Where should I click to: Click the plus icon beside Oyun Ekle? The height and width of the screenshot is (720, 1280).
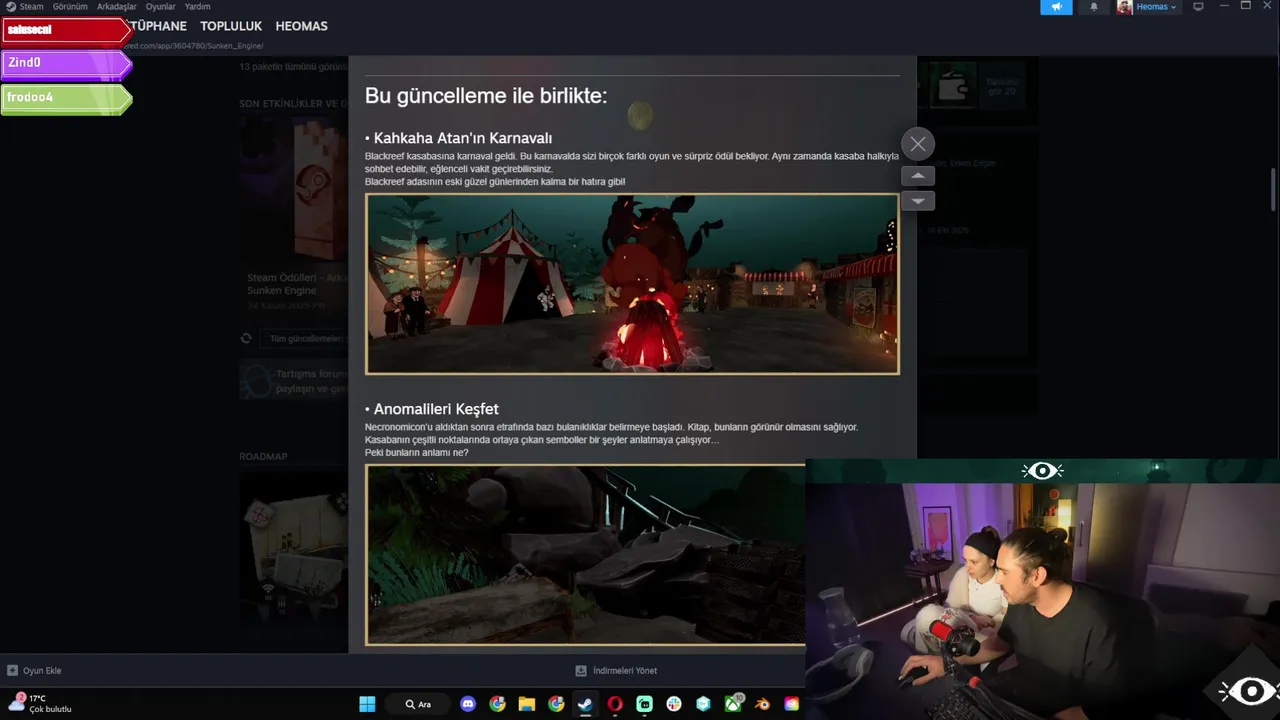click(x=12, y=671)
